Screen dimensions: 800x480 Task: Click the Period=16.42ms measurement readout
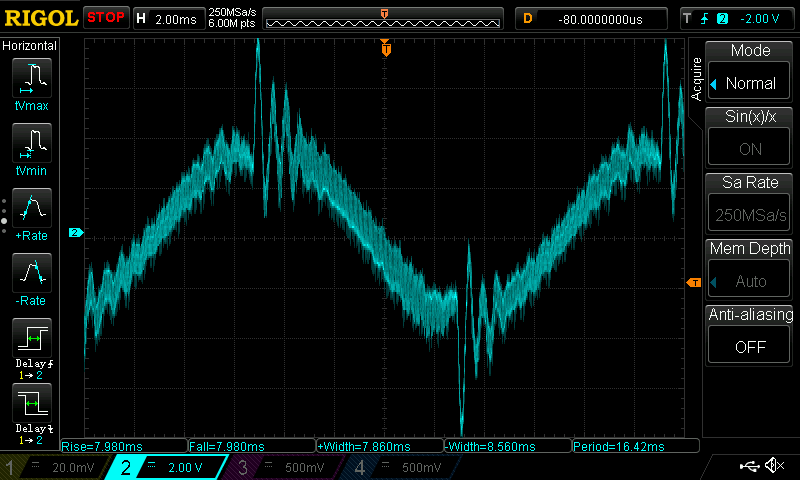pyautogui.click(x=632, y=446)
